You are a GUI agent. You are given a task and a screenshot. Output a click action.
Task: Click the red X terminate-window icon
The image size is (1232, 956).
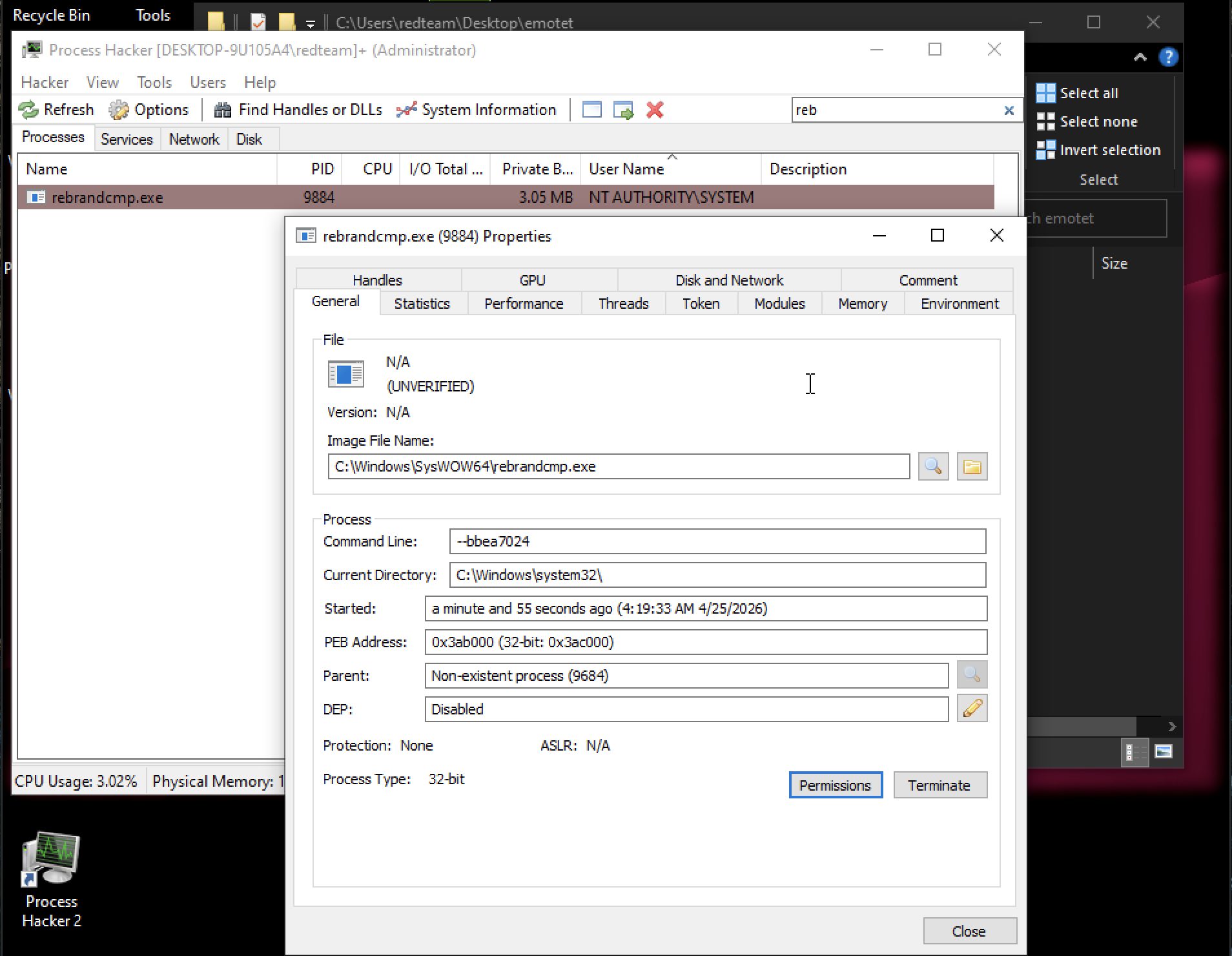[655, 110]
